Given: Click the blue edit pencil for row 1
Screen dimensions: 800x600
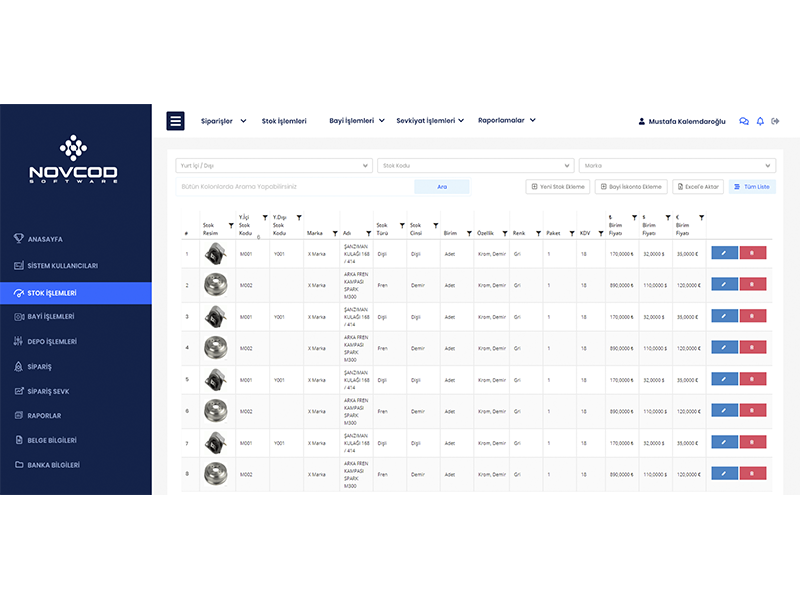Looking at the screenshot, I should (724, 254).
